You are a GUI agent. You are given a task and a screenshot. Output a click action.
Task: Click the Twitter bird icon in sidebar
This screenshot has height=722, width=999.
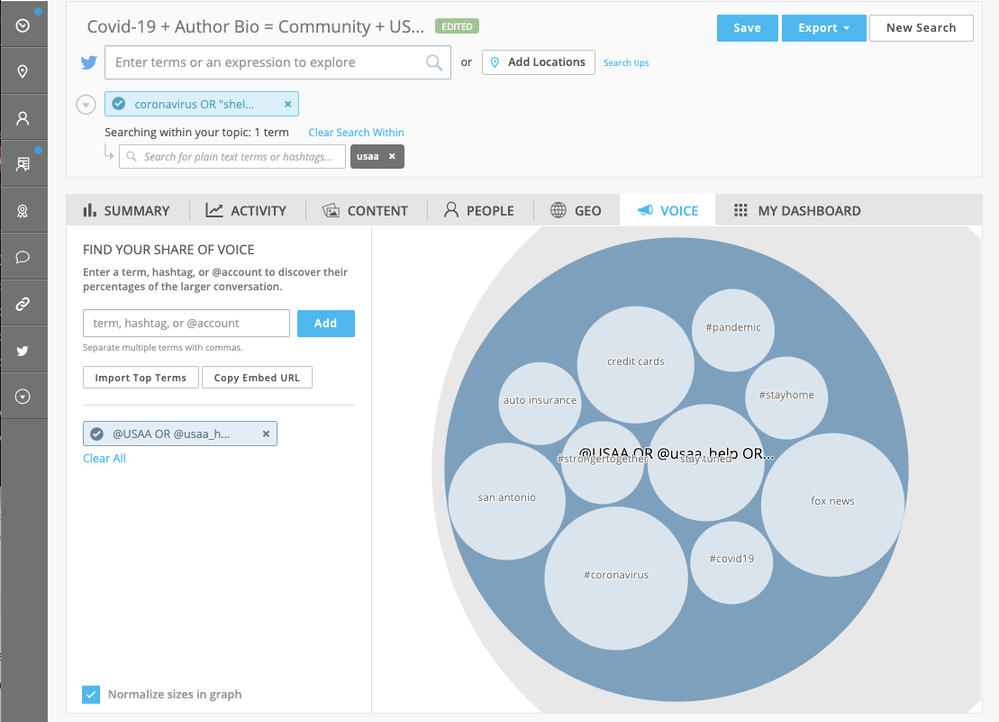(x=22, y=351)
